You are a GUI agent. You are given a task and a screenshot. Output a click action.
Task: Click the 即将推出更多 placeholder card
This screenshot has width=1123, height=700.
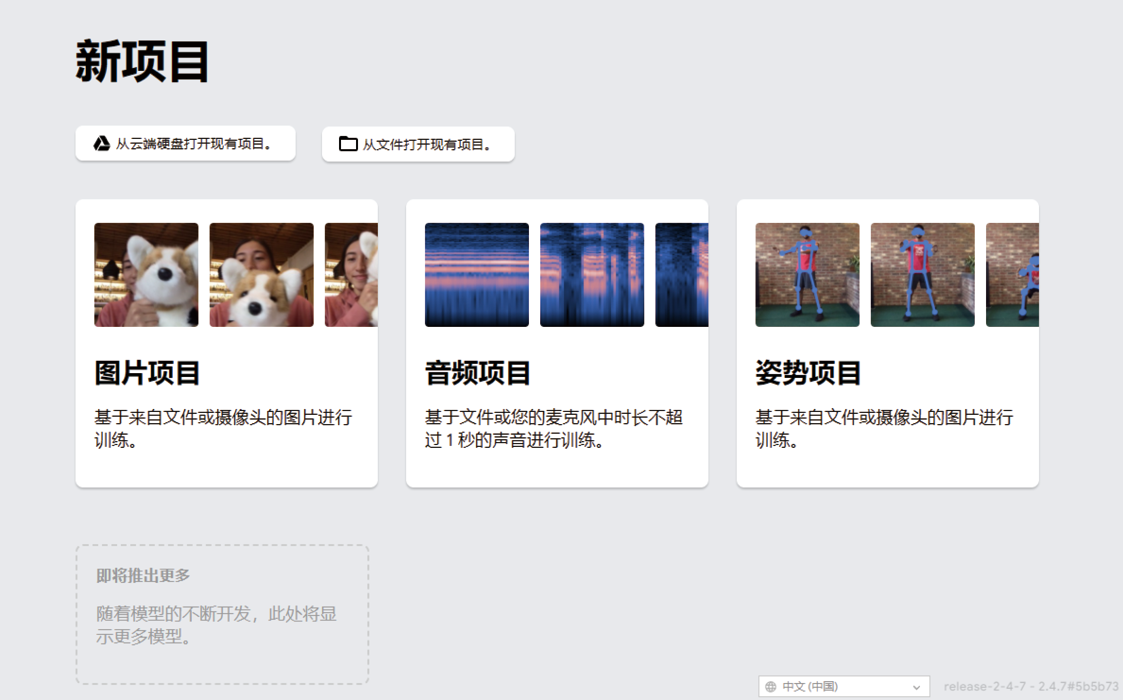coord(222,614)
